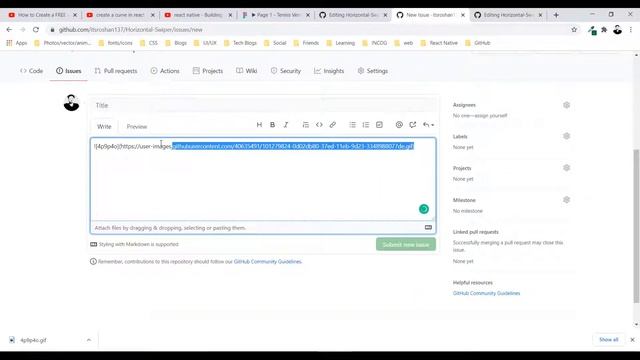Click the Markdown icon in attach bar
Screen dimensions: 640x360
tap(428, 227)
